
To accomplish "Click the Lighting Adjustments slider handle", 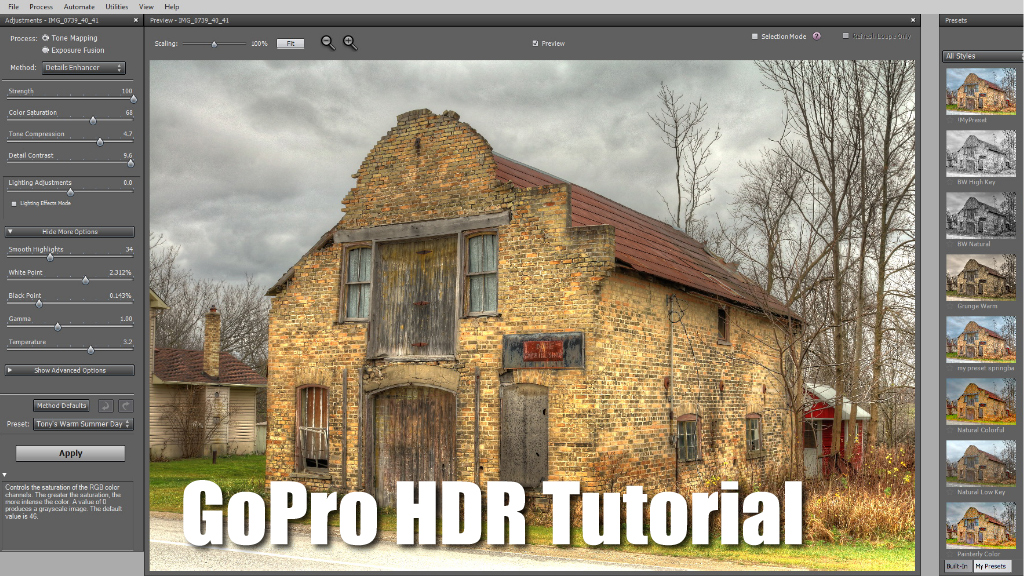I will click(71, 192).
